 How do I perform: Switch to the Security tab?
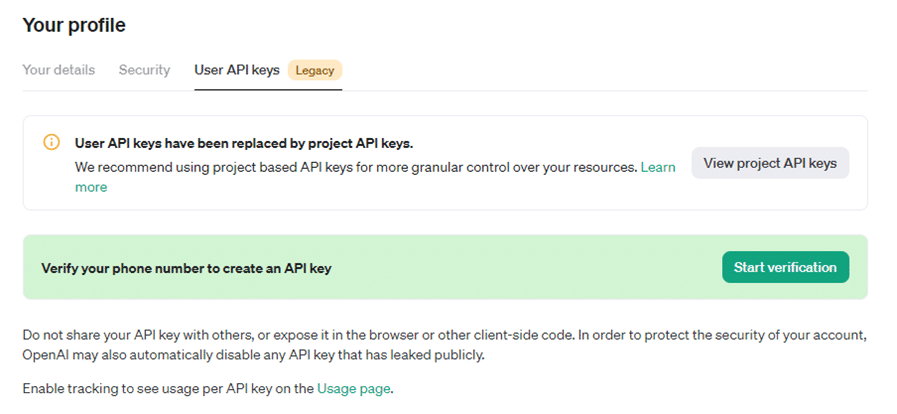[x=144, y=70]
